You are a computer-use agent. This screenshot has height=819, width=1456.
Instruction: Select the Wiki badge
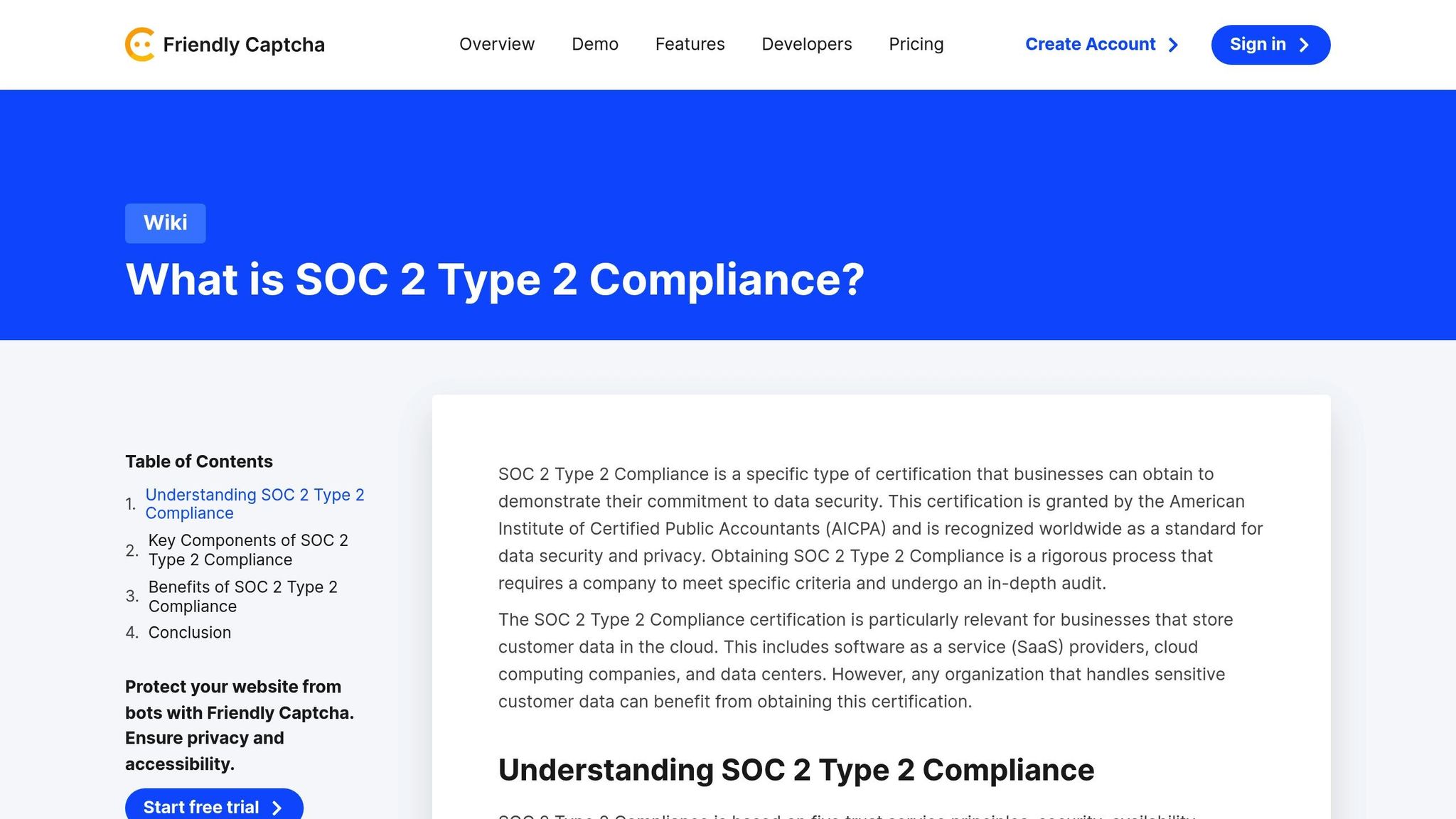coord(165,223)
